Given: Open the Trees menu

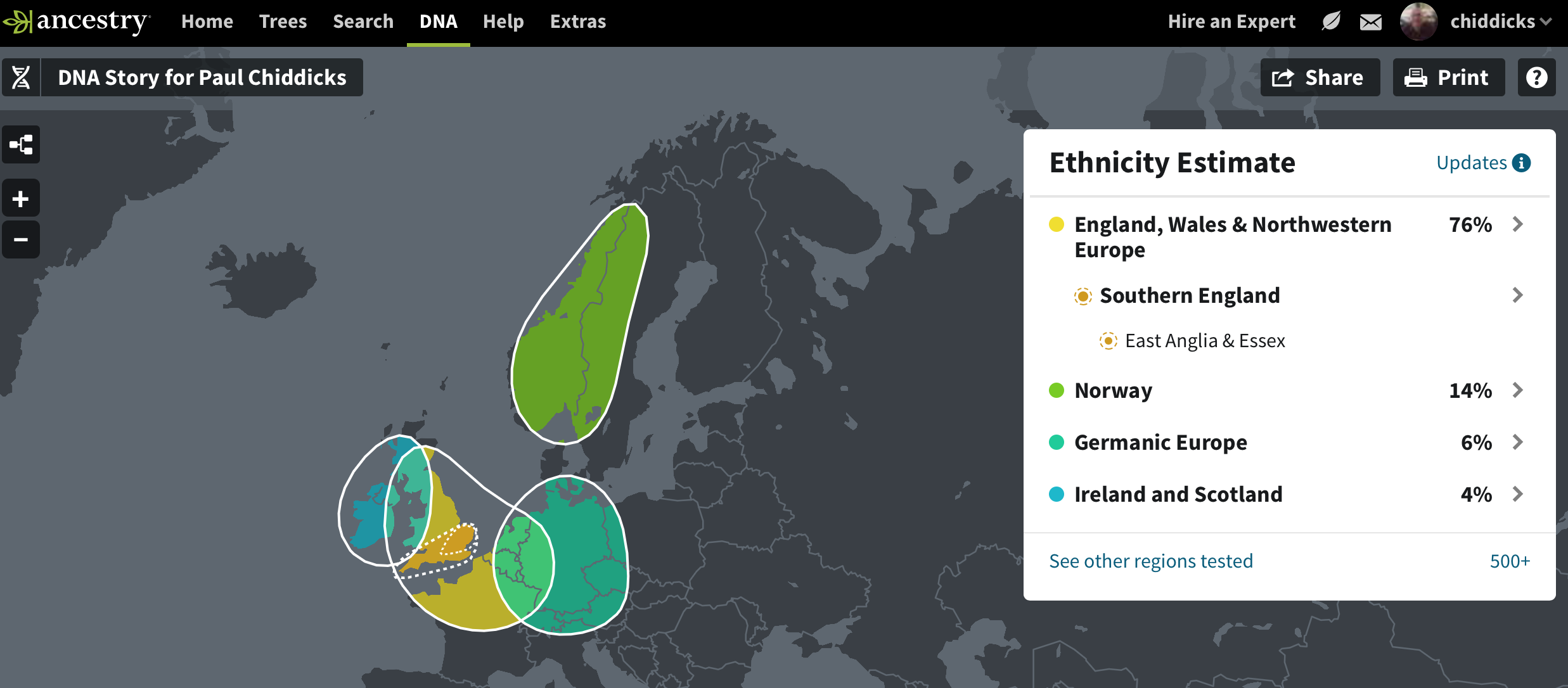Looking at the screenshot, I should (x=283, y=22).
